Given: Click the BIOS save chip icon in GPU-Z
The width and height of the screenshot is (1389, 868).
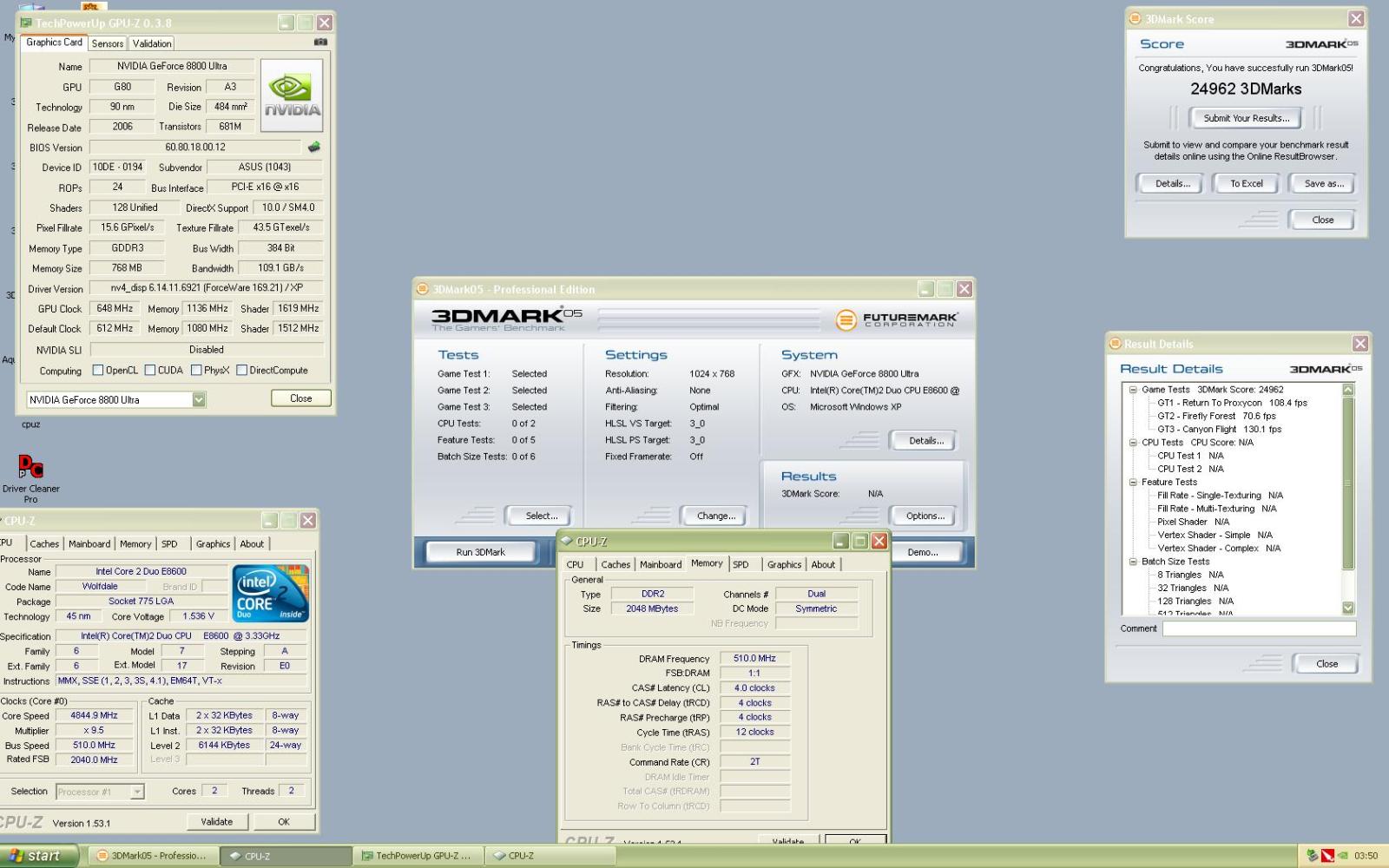Looking at the screenshot, I should [313, 148].
